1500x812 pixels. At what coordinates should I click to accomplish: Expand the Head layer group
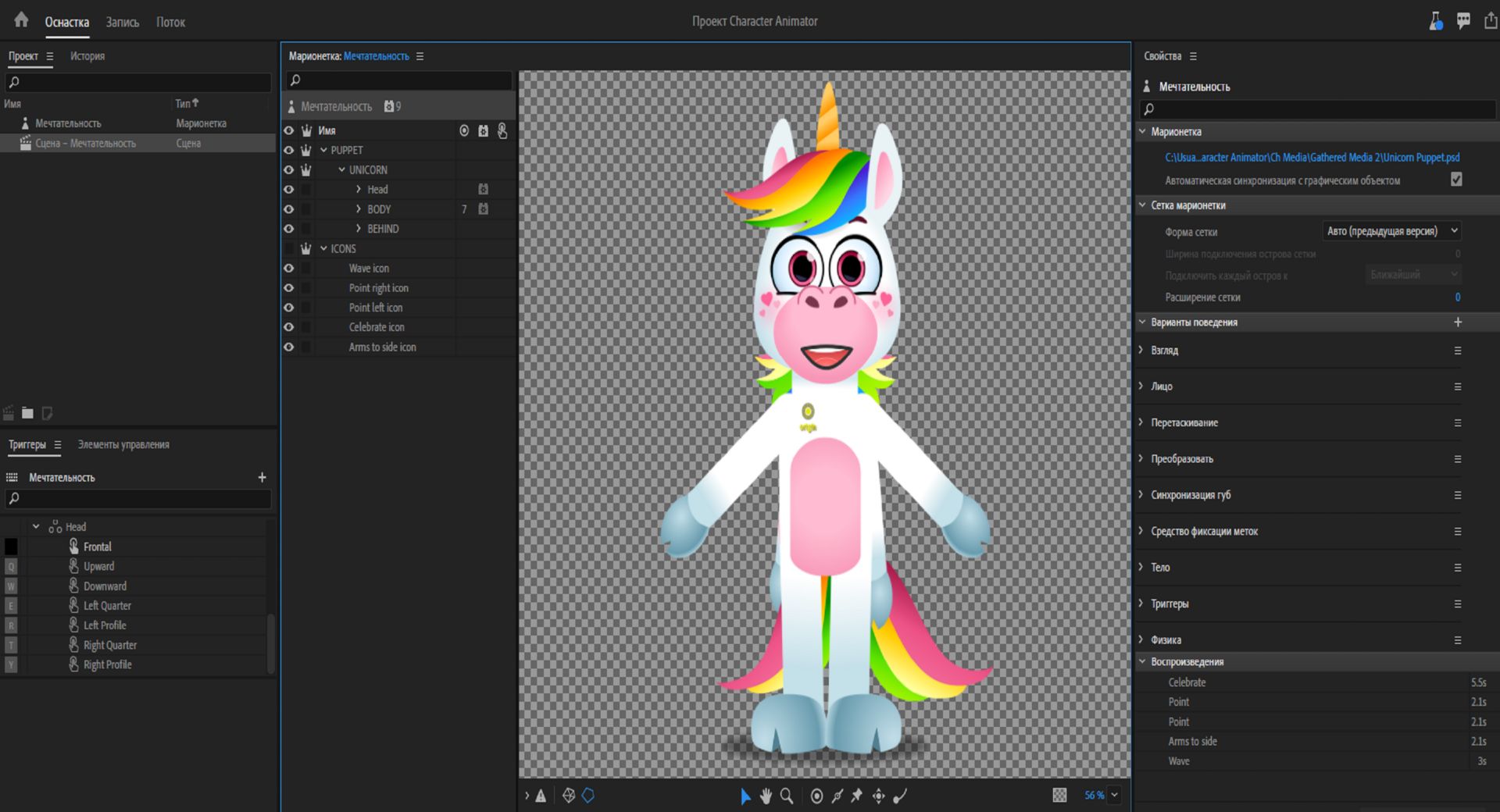[x=359, y=190]
